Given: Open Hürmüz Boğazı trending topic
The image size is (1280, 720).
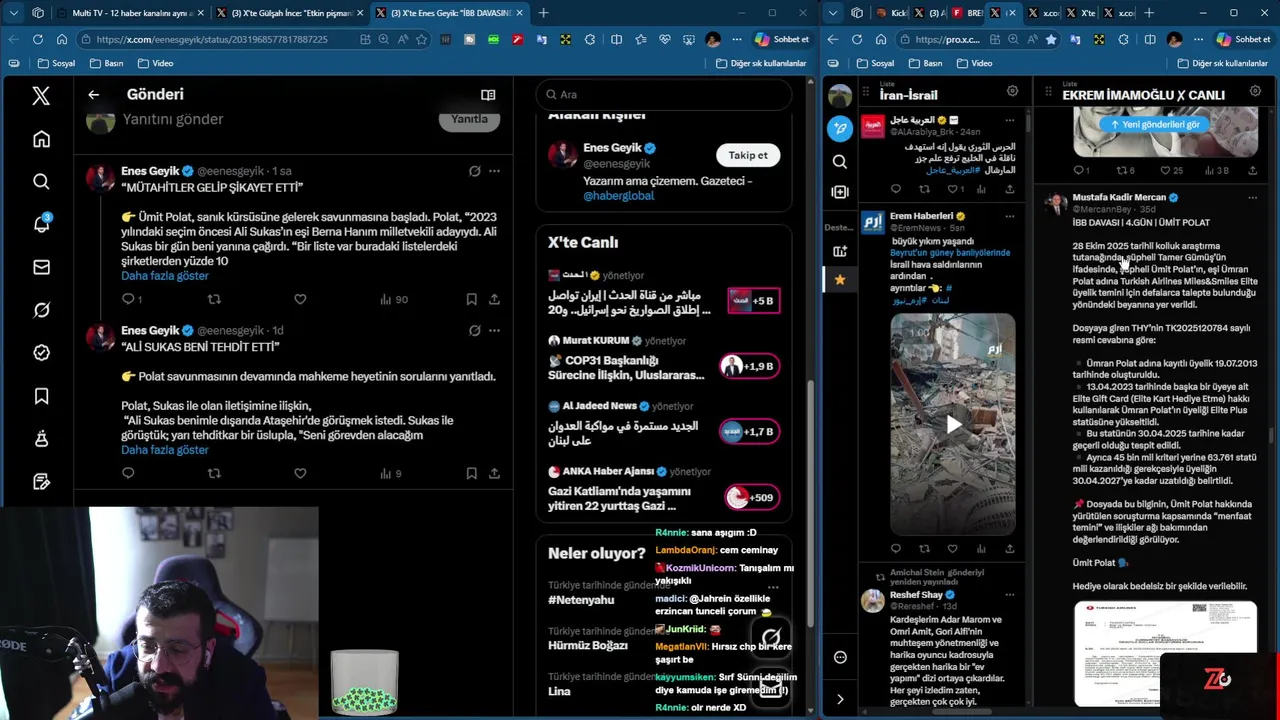Looking at the screenshot, I should 588,646.
